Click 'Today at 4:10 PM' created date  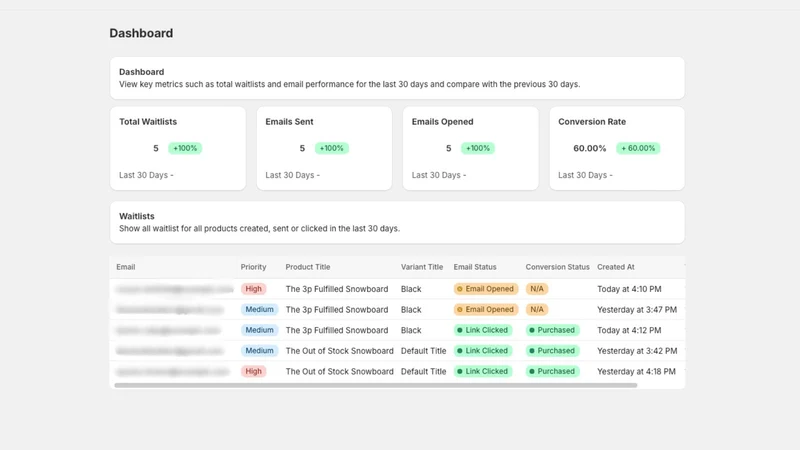629,289
